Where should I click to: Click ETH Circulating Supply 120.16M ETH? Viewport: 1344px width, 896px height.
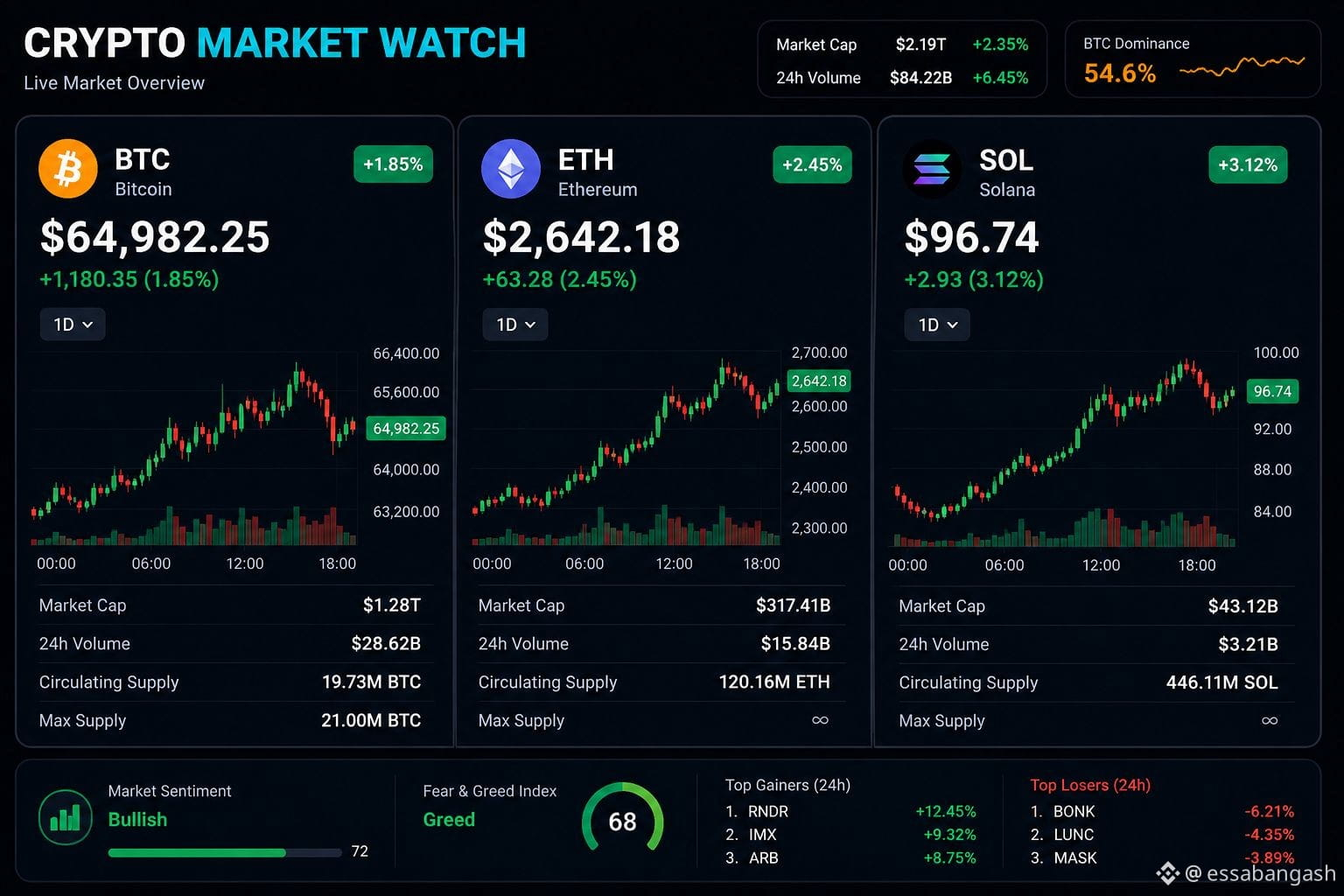tap(774, 682)
